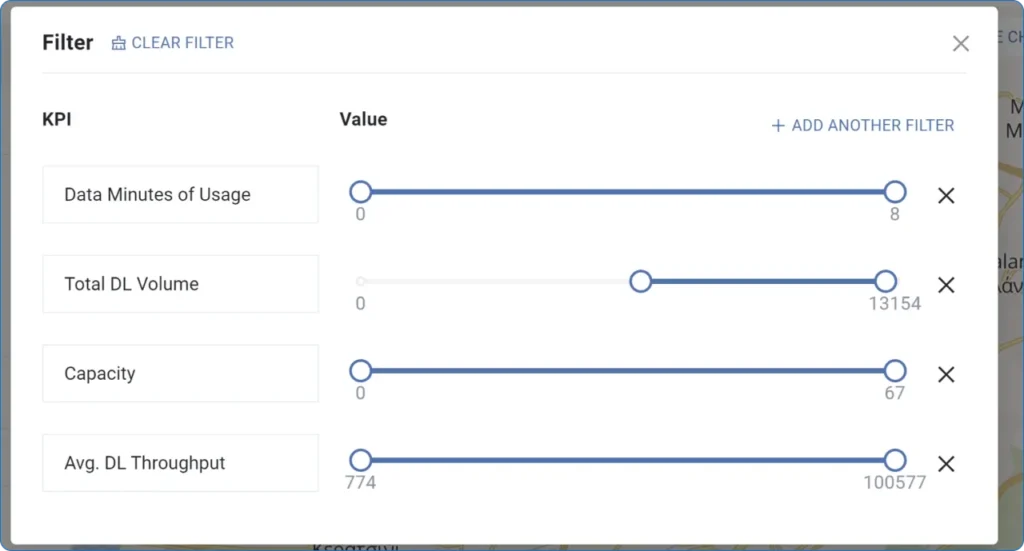This screenshot has height=551, width=1024.
Task: Click Avg. DL Throughput maximum handle at 100577
Action: 895,460
